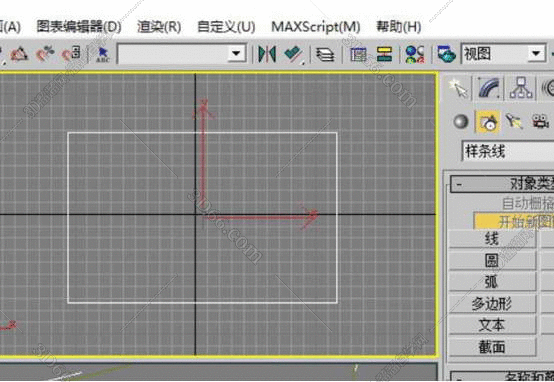Viewport: 554px width, 382px height.
Task: Select the Lights category icon
Action: [514, 121]
